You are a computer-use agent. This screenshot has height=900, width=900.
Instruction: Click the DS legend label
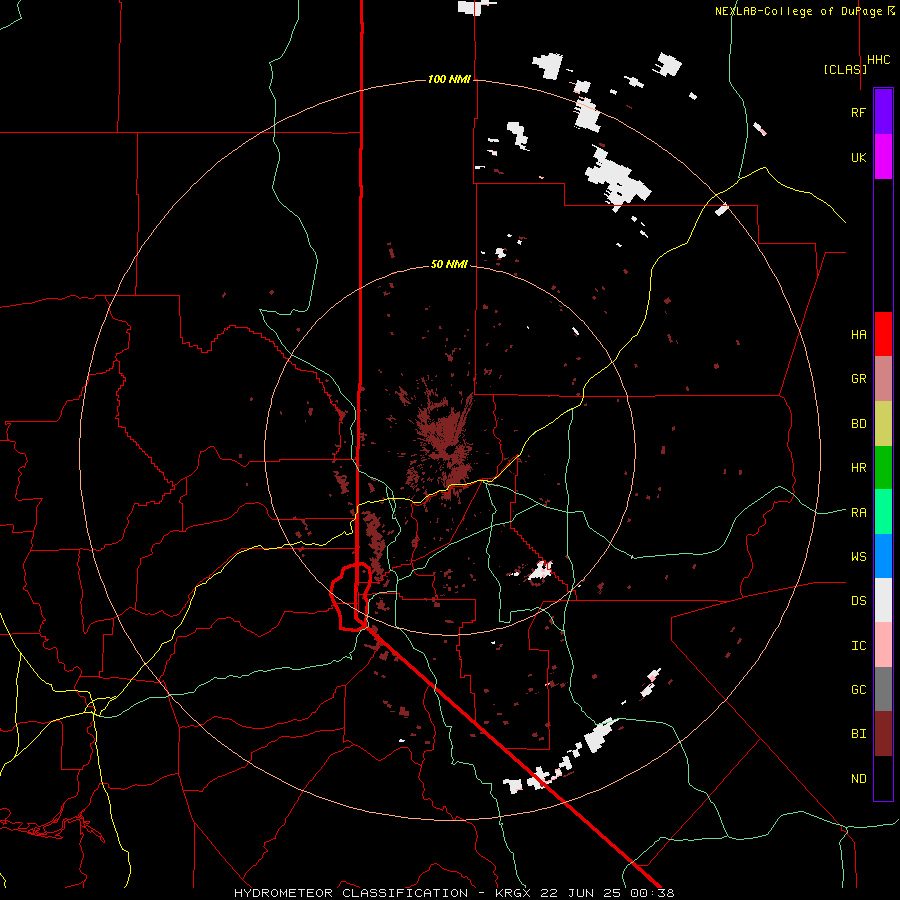click(858, 601)
